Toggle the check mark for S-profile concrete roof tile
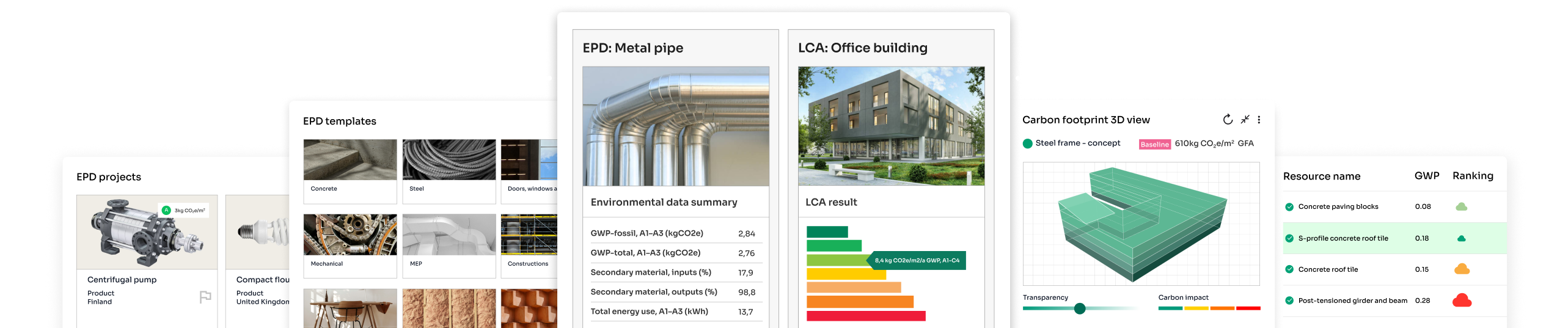Viewport: 1568px width, 328px height. (1289, 238)
